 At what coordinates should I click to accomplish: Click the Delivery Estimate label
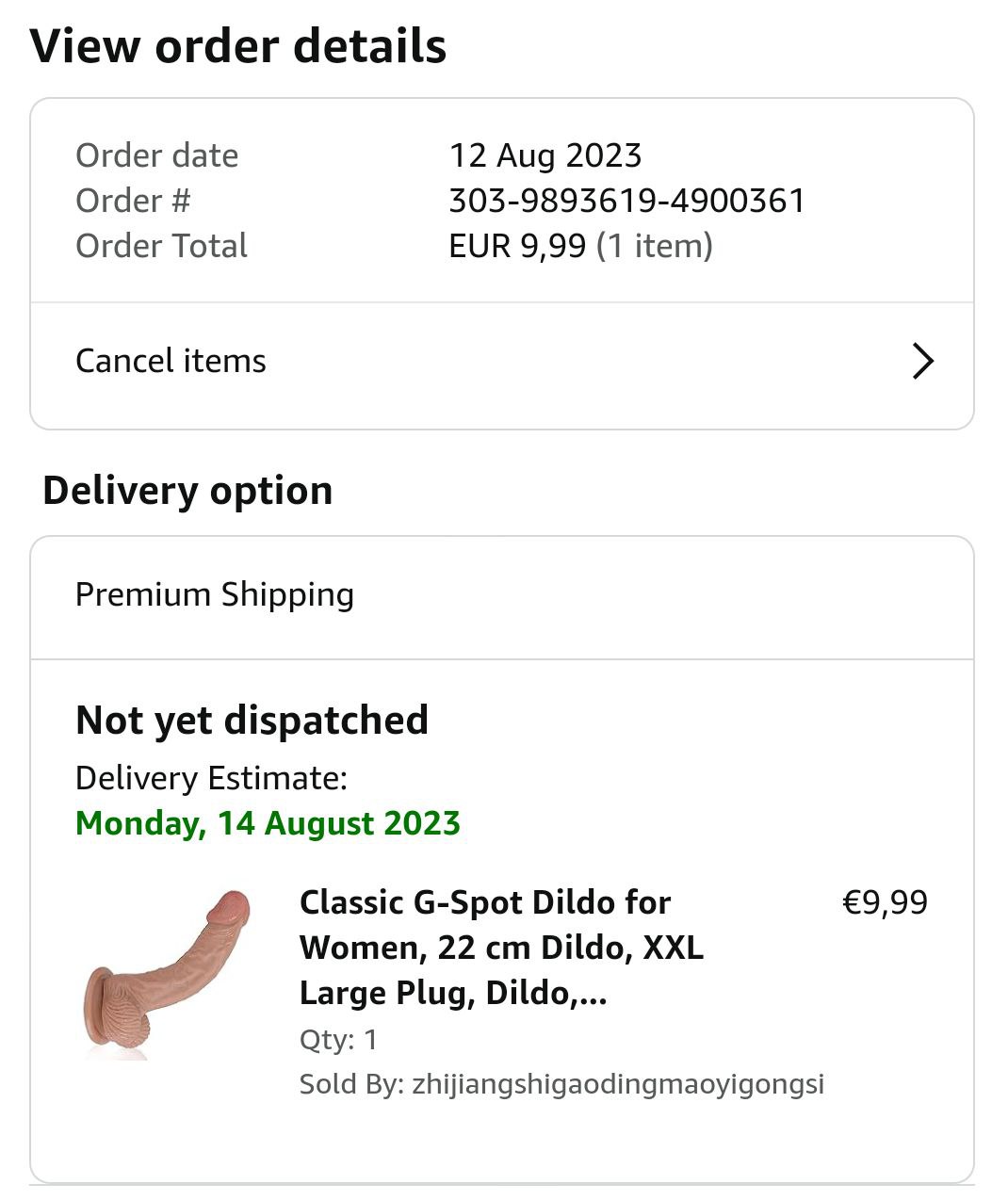click(x=211, y=778)
